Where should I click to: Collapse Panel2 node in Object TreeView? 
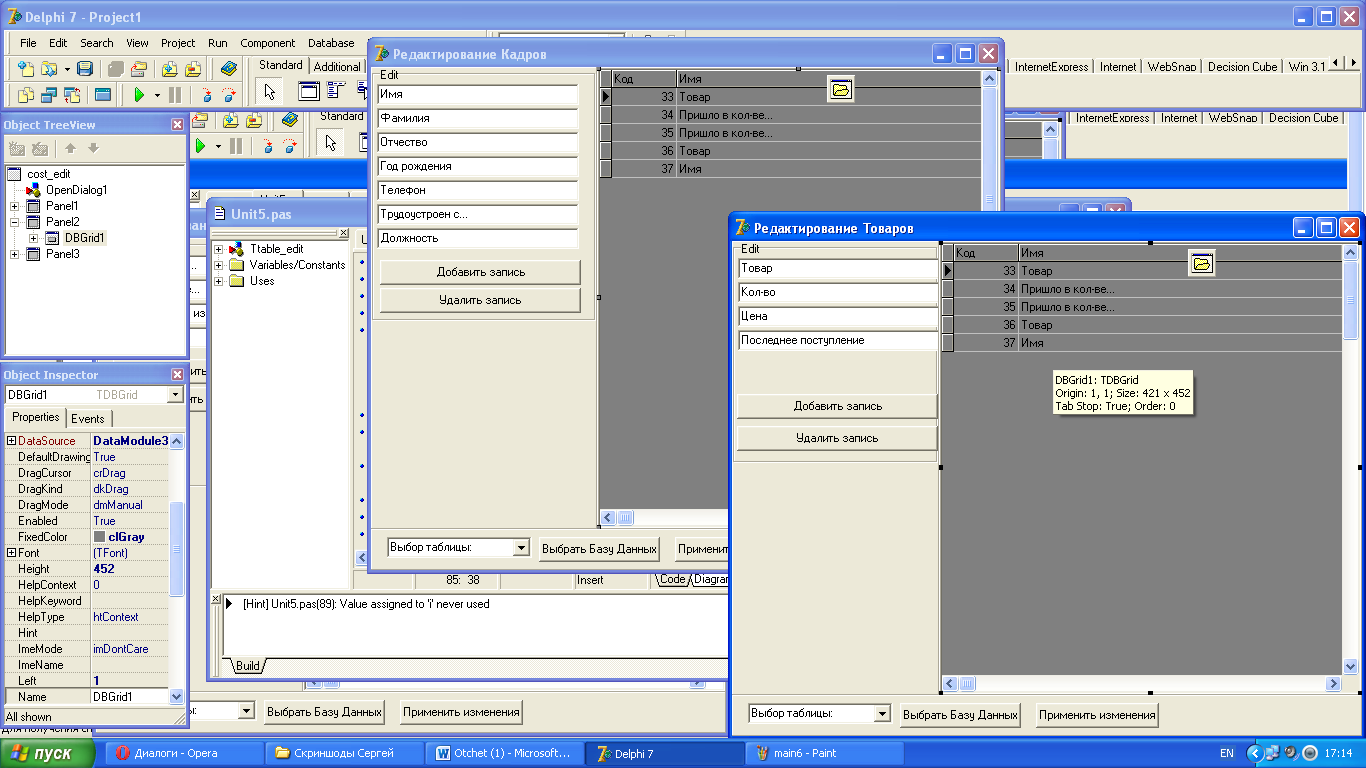(15, 222)
